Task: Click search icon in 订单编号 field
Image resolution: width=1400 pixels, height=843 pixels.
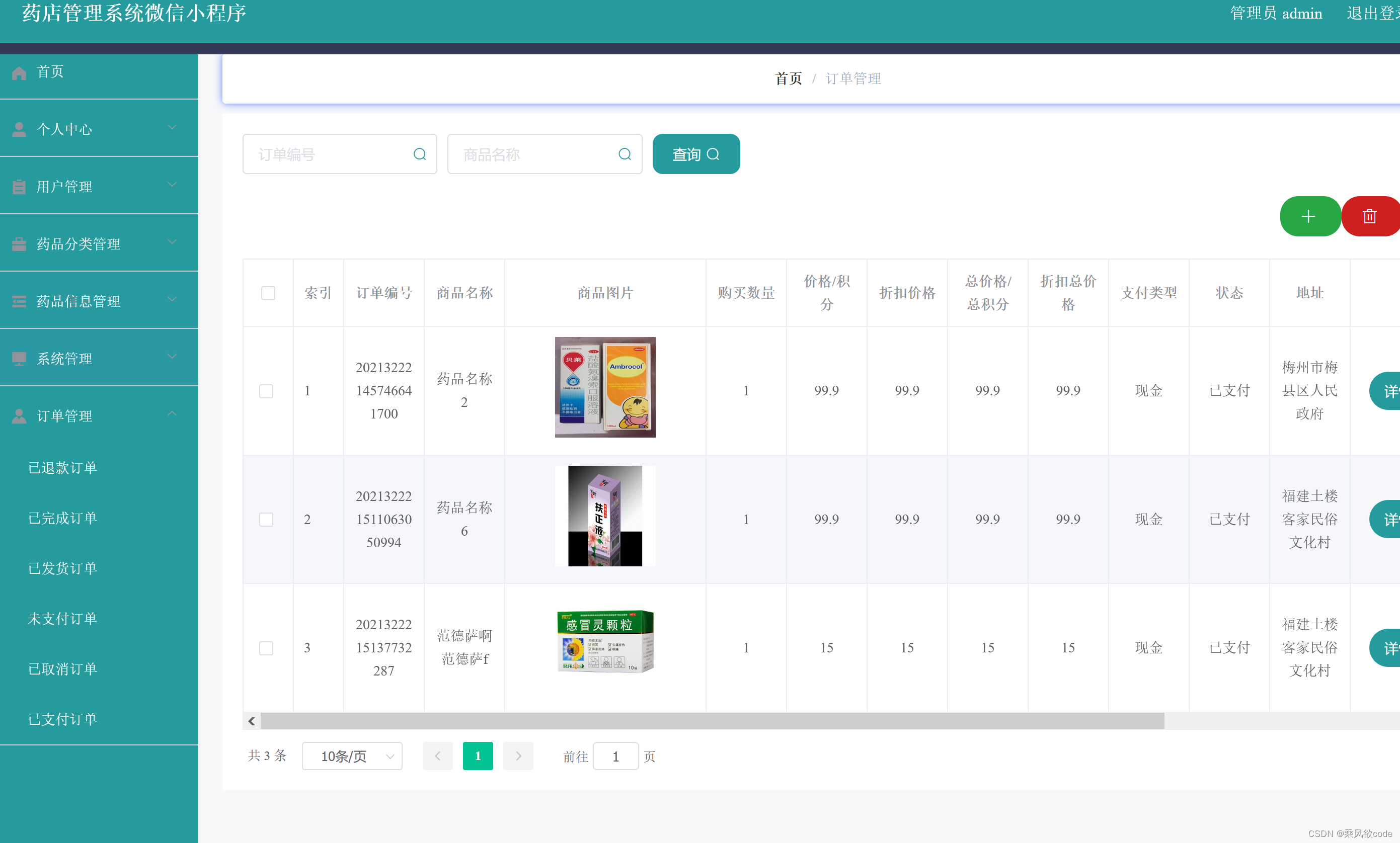Action: [x=419, y=154]
